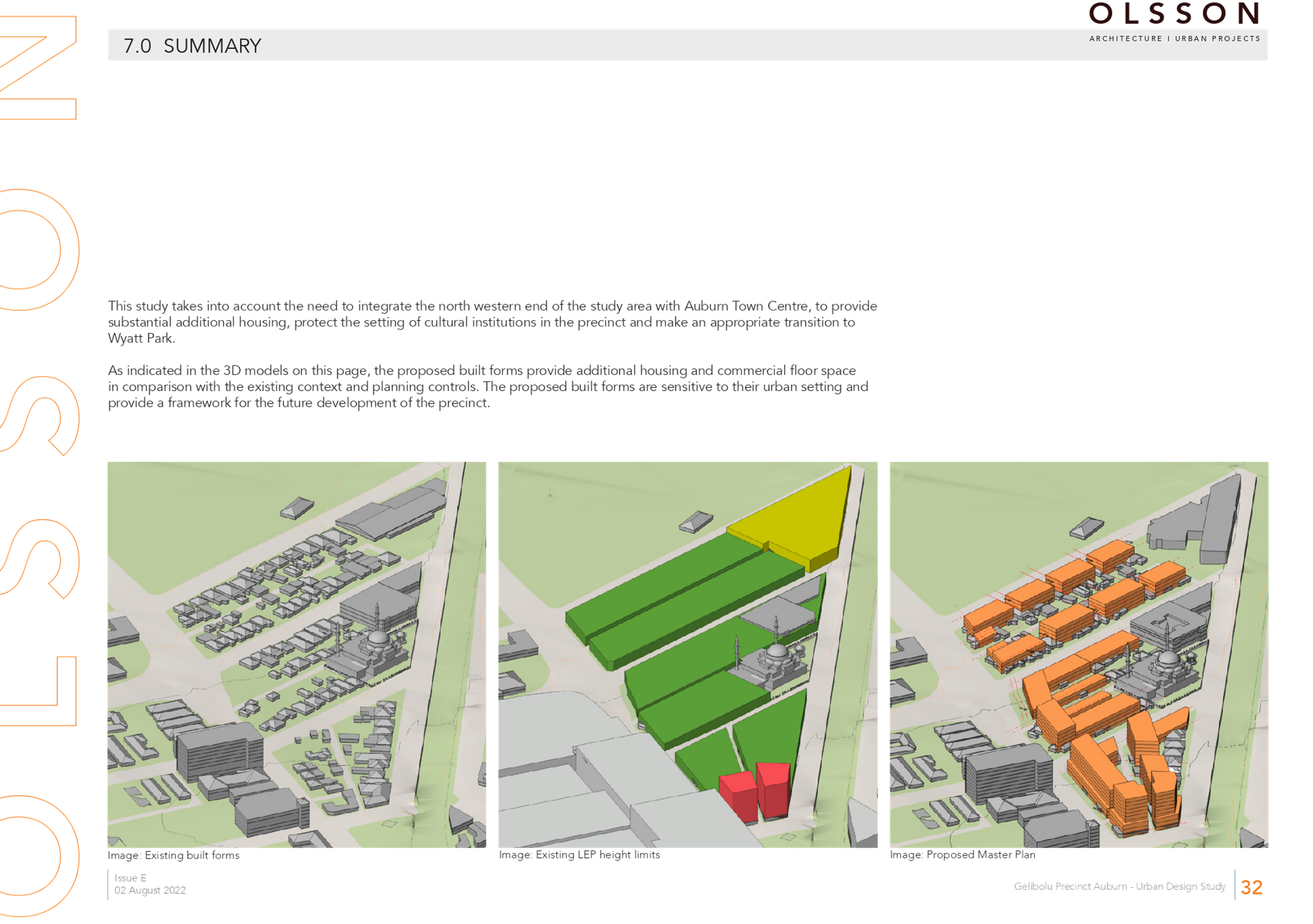Click the Existing LEP height limits image
The height and width of the screenshot is (924, 1313).
pos(687,654)
